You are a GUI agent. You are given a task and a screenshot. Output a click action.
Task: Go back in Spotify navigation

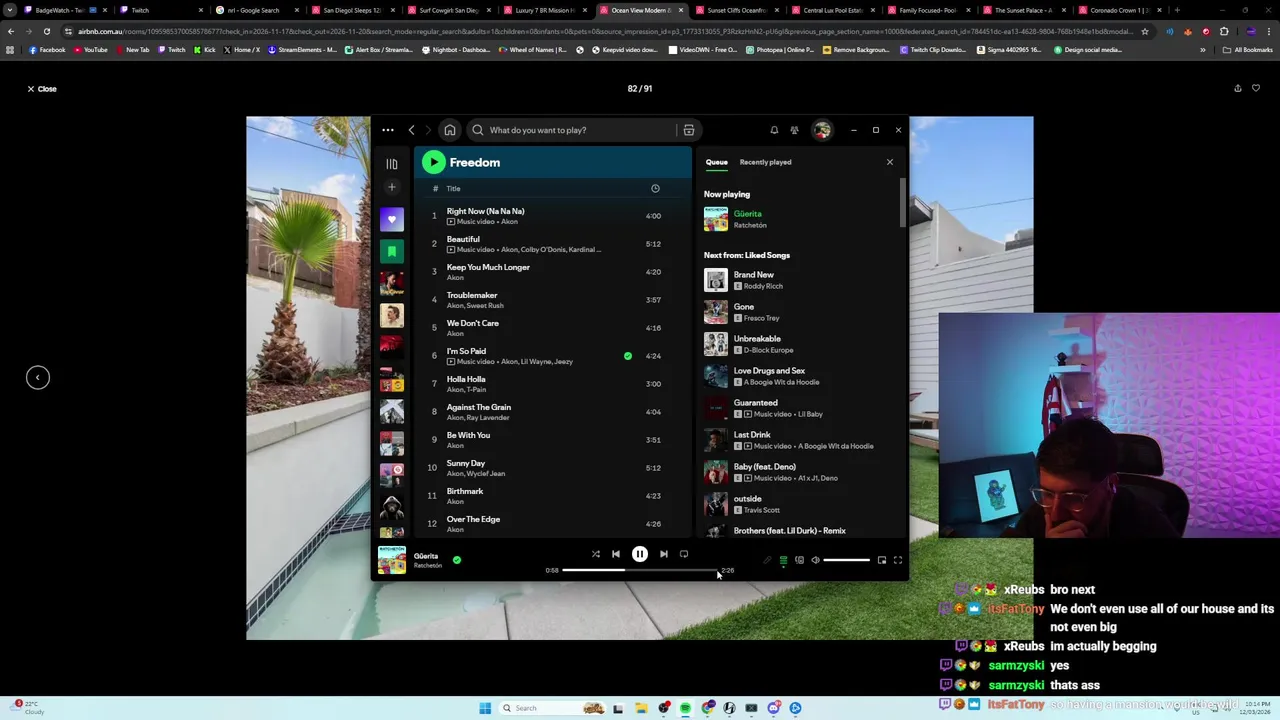tap(411, 130)
